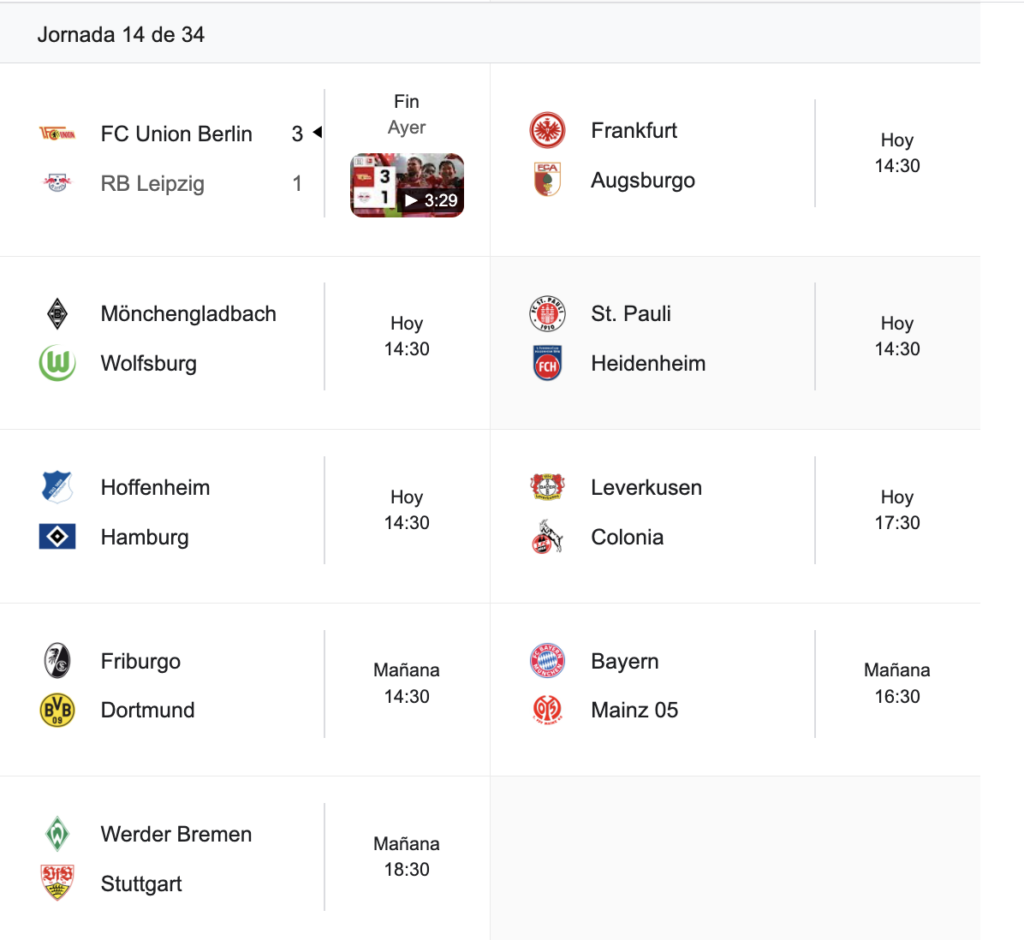Open the Heidenheim team name link
Image resolution: width=1024 pixels, height=940 pixels.
(648, 363)
